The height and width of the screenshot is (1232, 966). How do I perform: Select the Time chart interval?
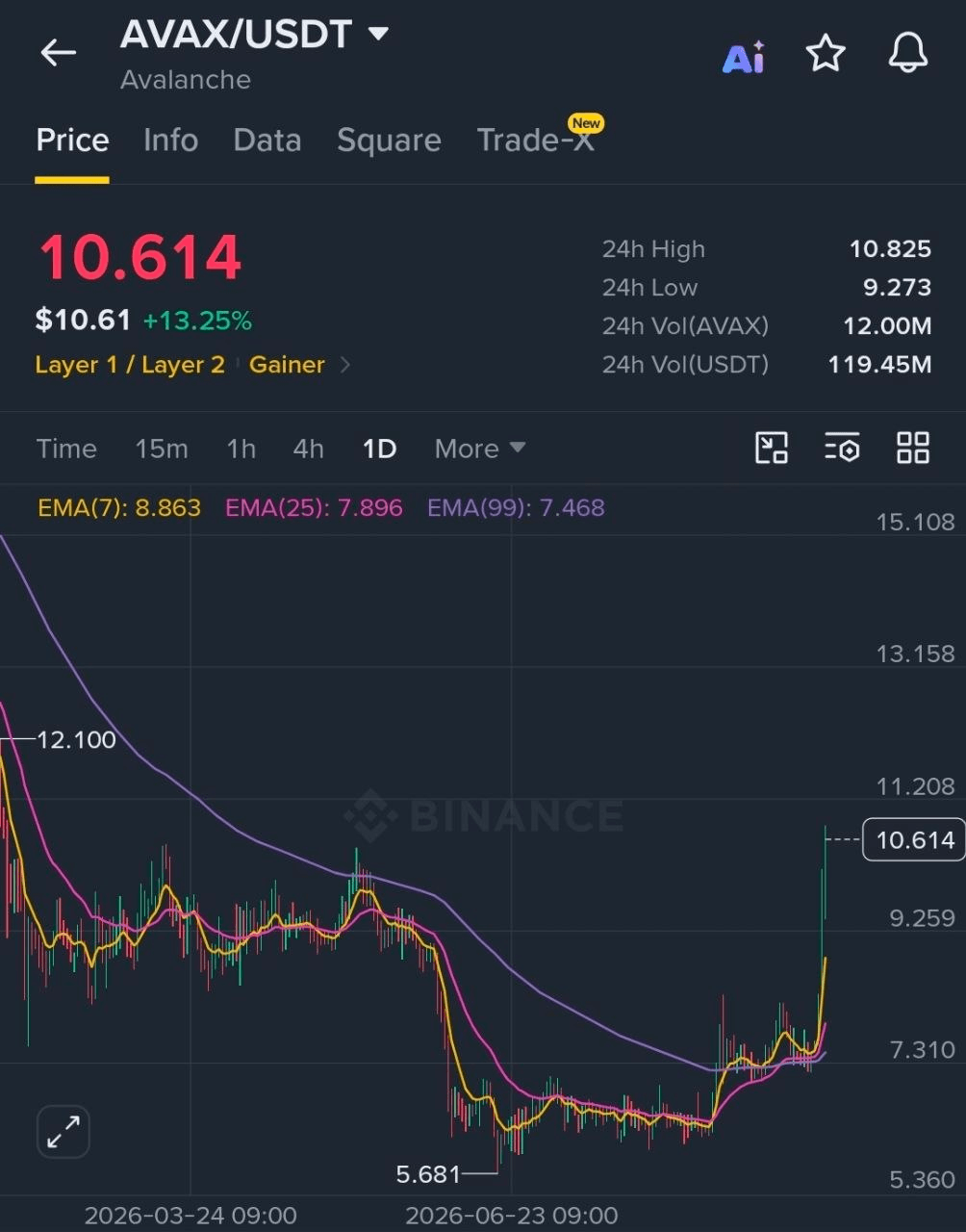click(x=66, y=449)
